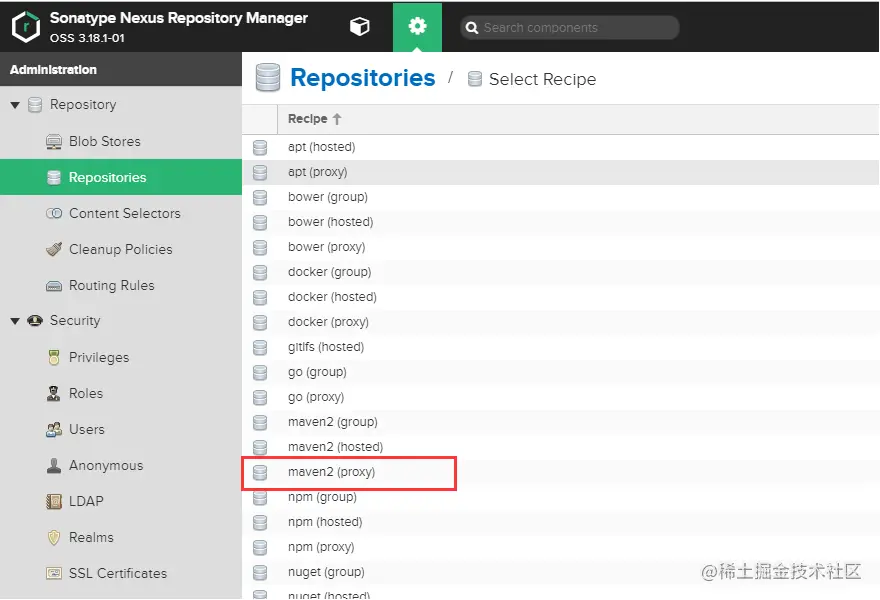
Task: Open LDAP settings
Action: [121, 501]
